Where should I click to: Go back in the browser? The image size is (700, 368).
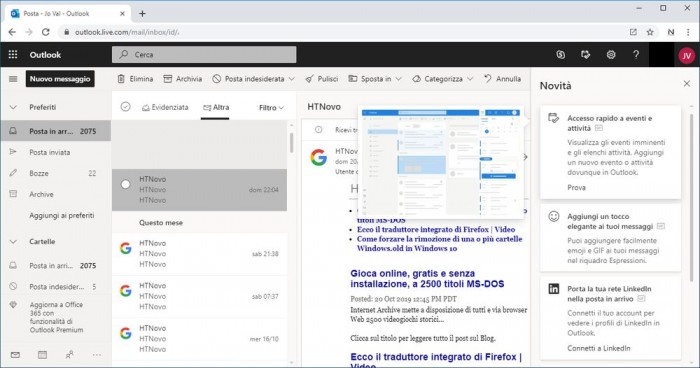(12, 32)
